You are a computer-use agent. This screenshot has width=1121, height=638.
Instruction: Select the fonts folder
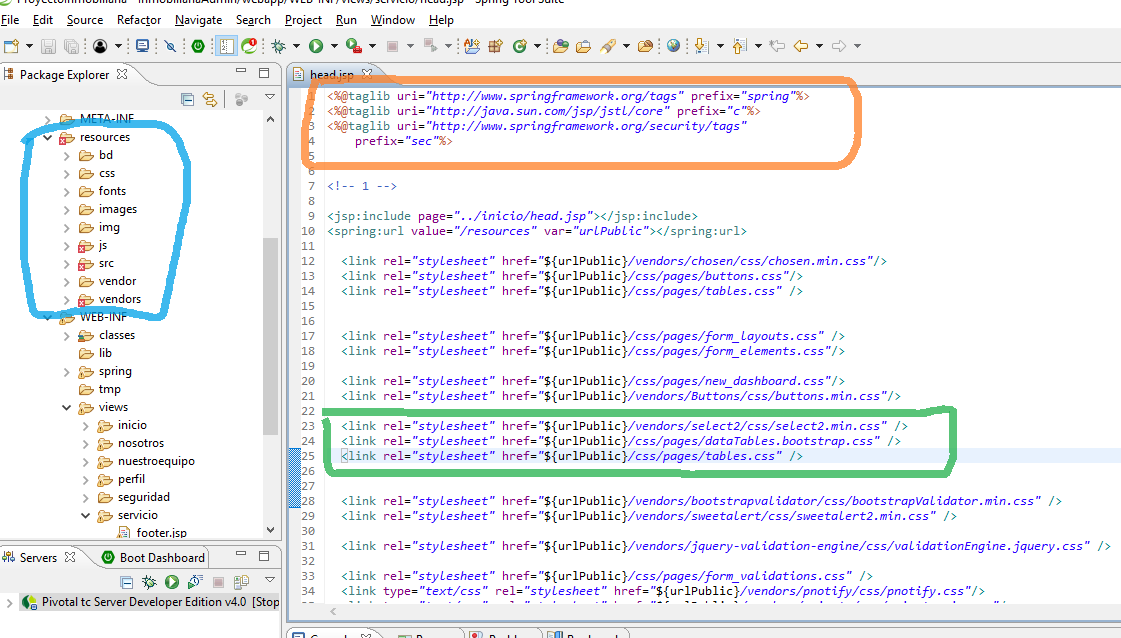tap(112, 191)
